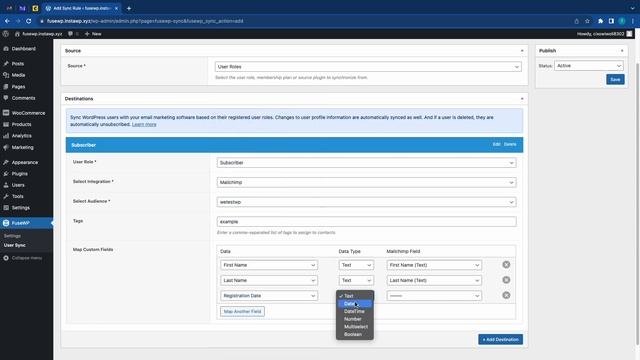Open FuseWP Settings submenu link

click(x=12, y=236)
